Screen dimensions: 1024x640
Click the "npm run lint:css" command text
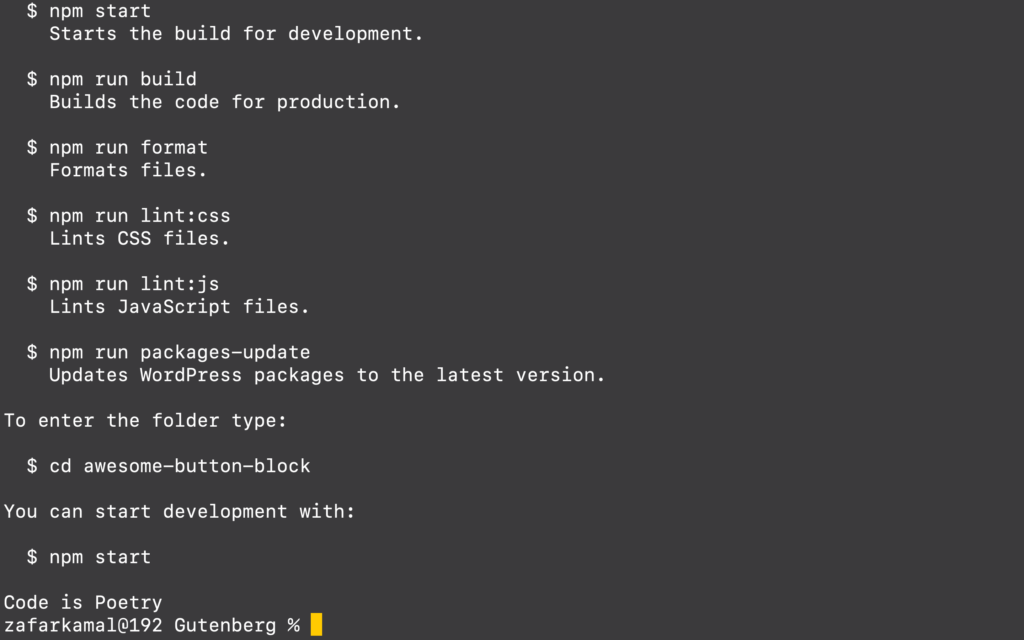(x=140, y=215)
